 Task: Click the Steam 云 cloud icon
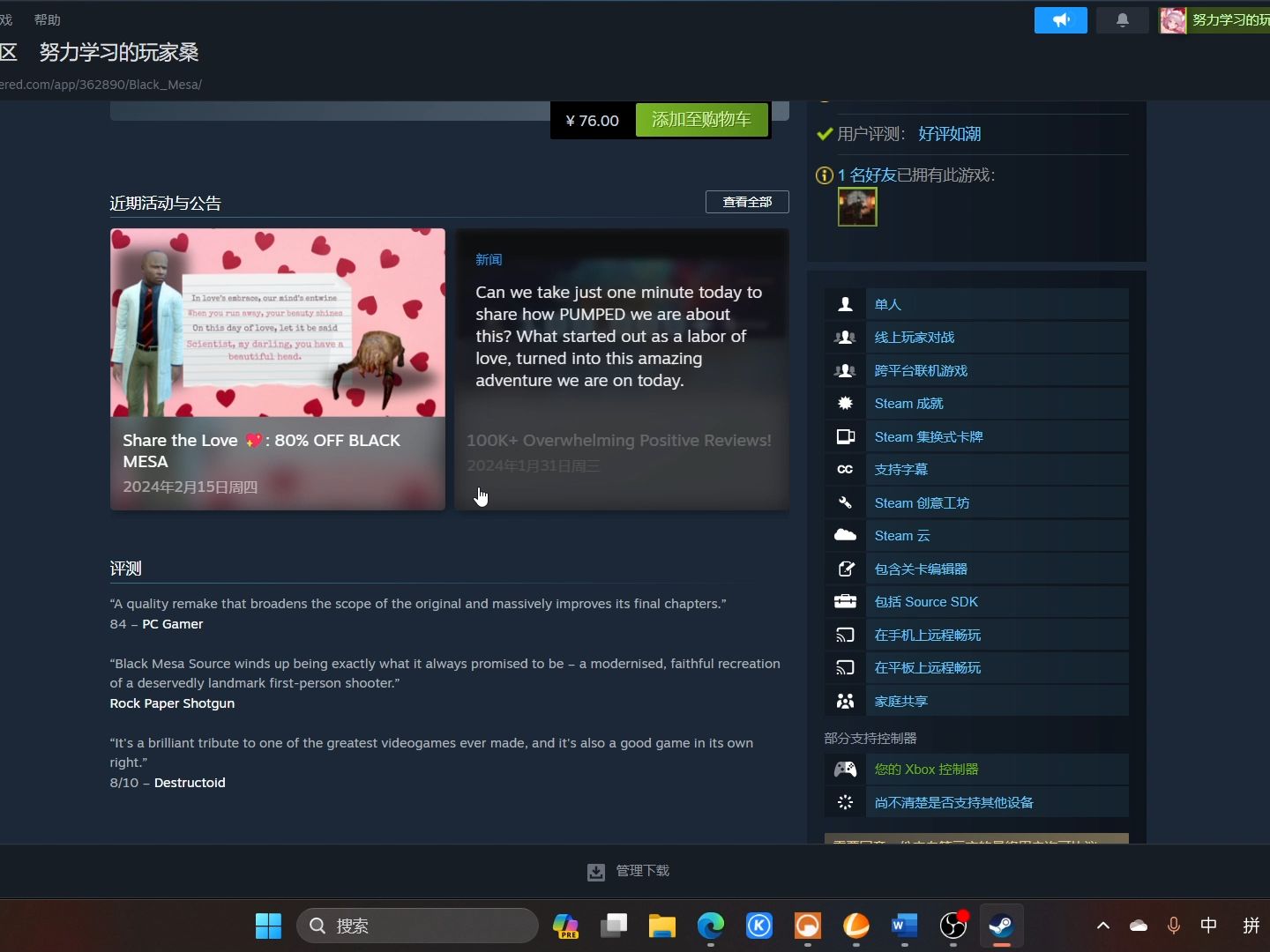click(845, 536)
